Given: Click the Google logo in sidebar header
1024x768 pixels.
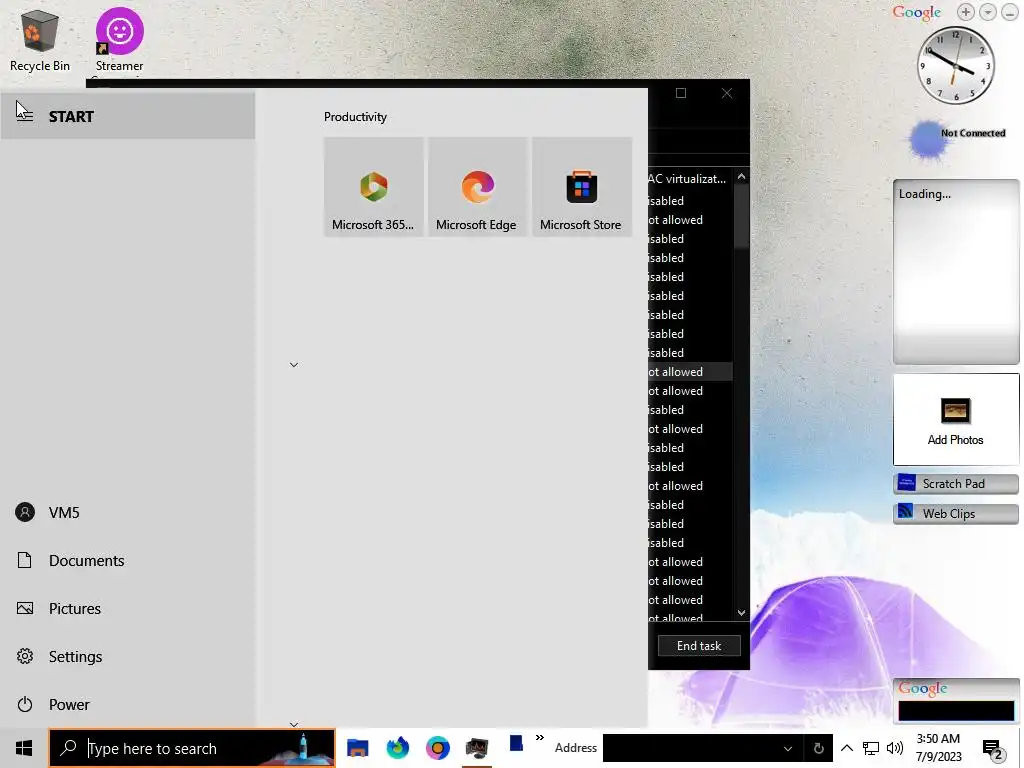Looking at the screenshot, I should 917,12.
